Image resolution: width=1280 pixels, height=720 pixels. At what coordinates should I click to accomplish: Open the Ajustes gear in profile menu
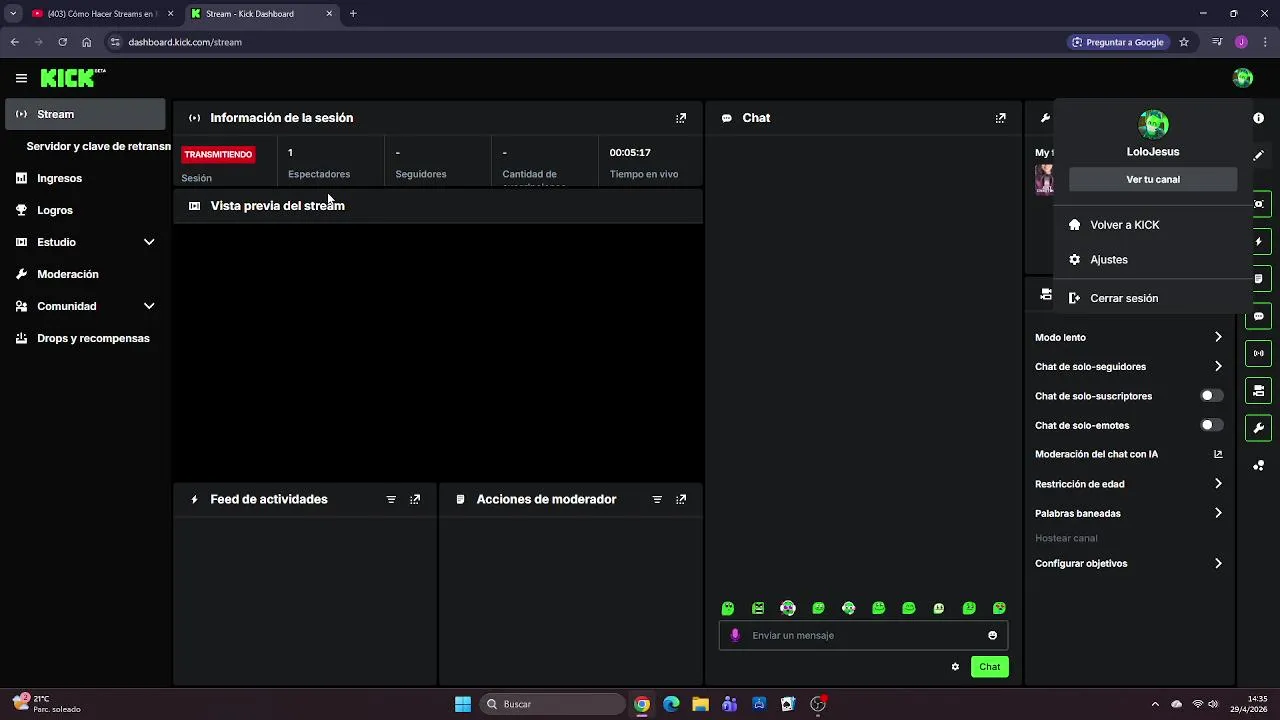point(1074,260)
